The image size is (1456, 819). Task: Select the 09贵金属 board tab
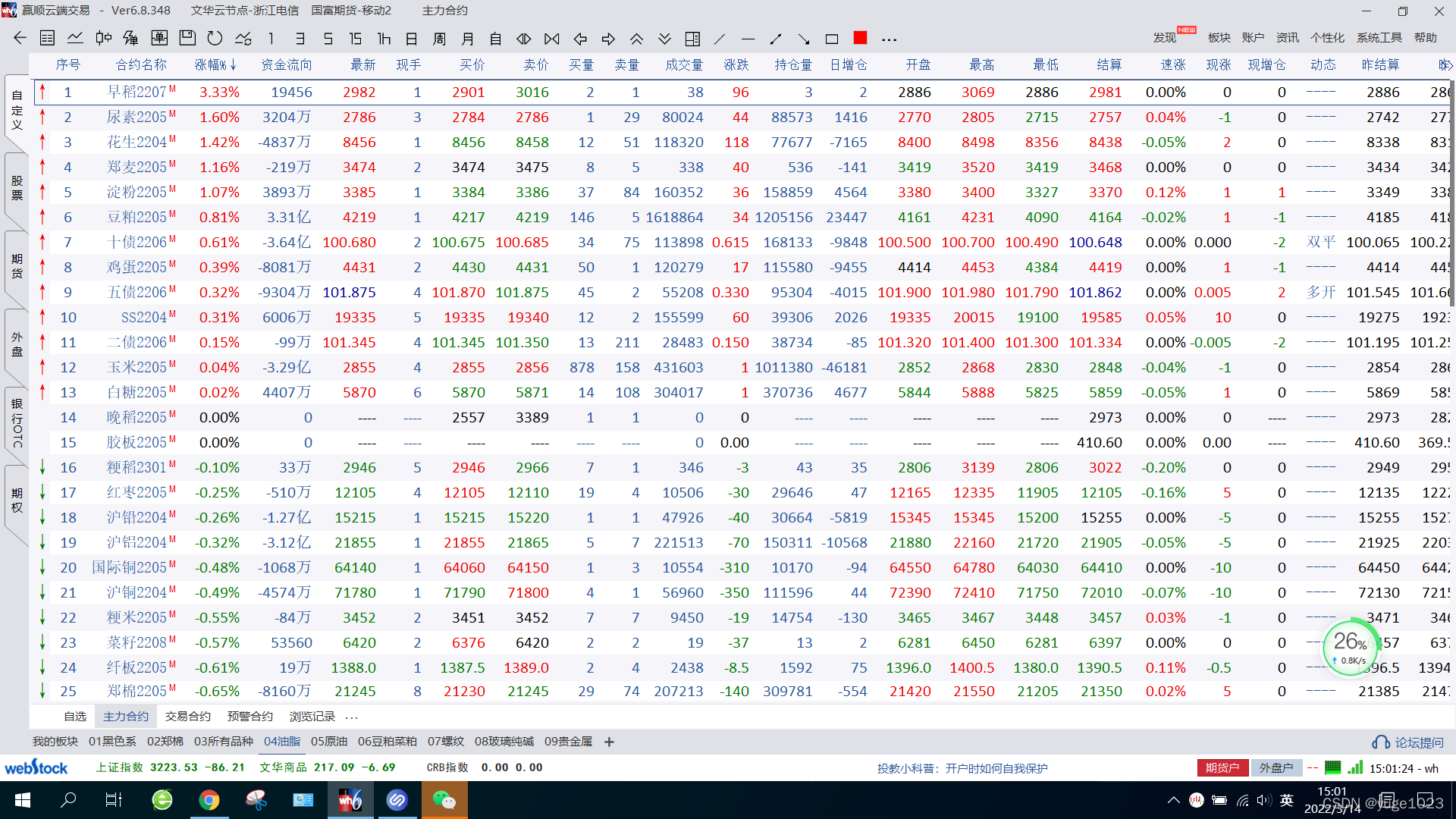click(568, 742)
